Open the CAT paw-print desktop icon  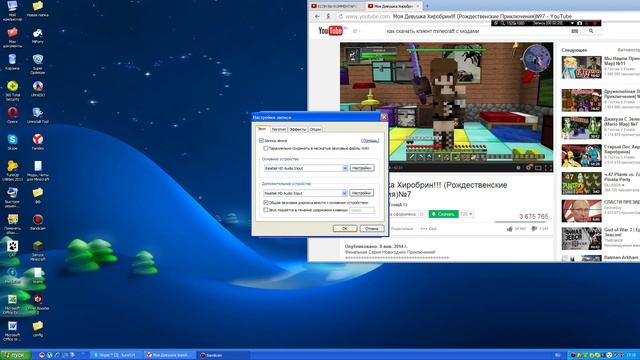pyautogui.click(x=12, y=247)
